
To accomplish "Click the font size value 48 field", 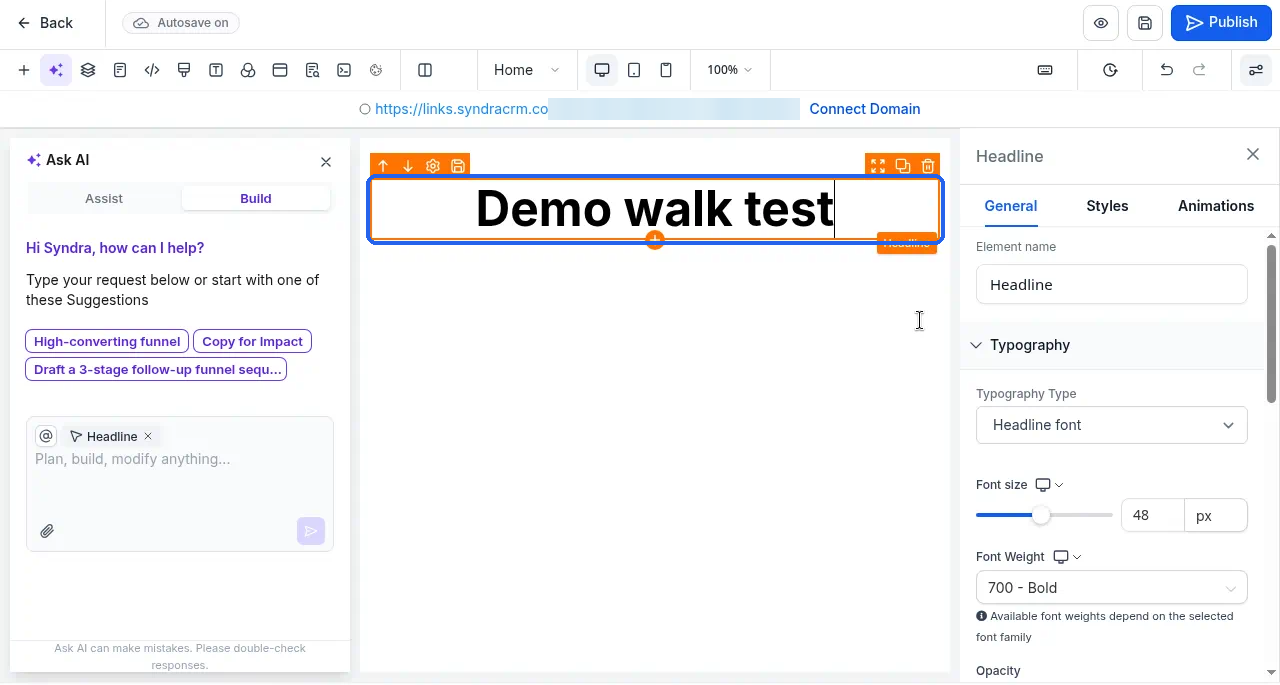I will [x=1152, y=516].
